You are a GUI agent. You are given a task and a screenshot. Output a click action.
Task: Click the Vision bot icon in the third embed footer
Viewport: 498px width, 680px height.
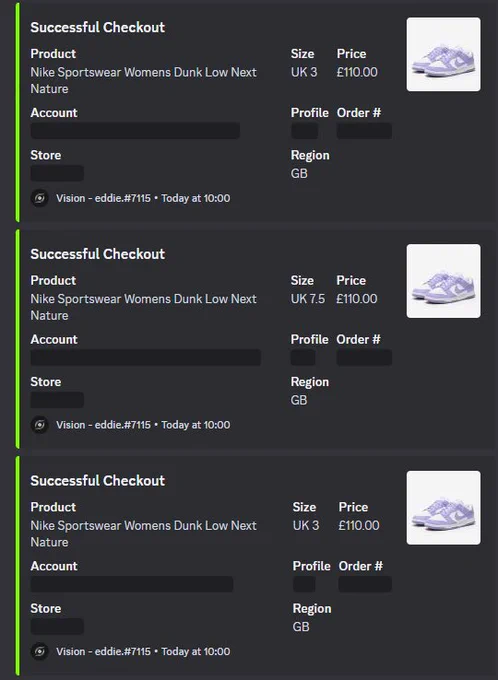coord(39,651)
